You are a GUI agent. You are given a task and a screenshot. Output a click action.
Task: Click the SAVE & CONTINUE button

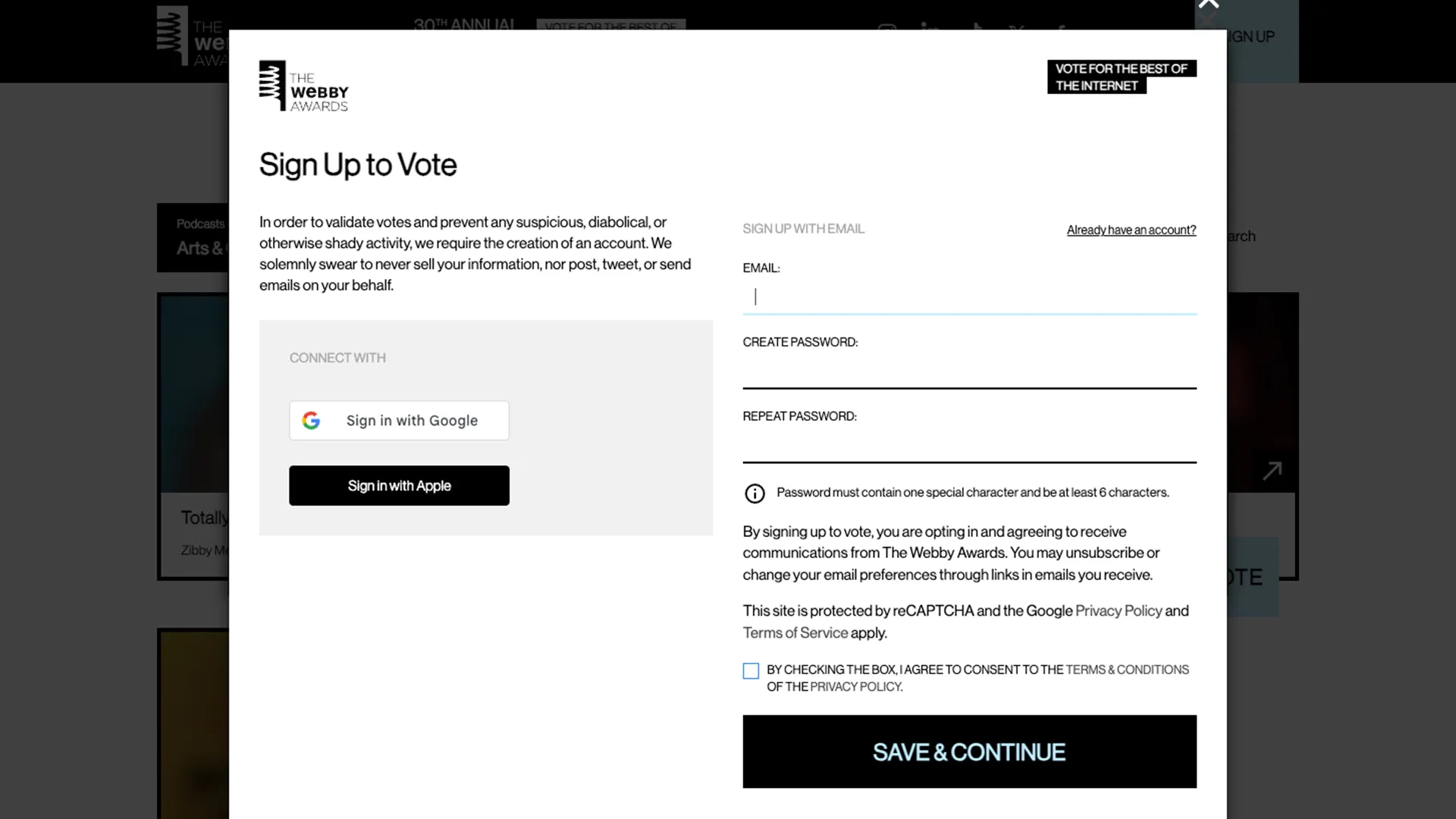pos(969,752)
